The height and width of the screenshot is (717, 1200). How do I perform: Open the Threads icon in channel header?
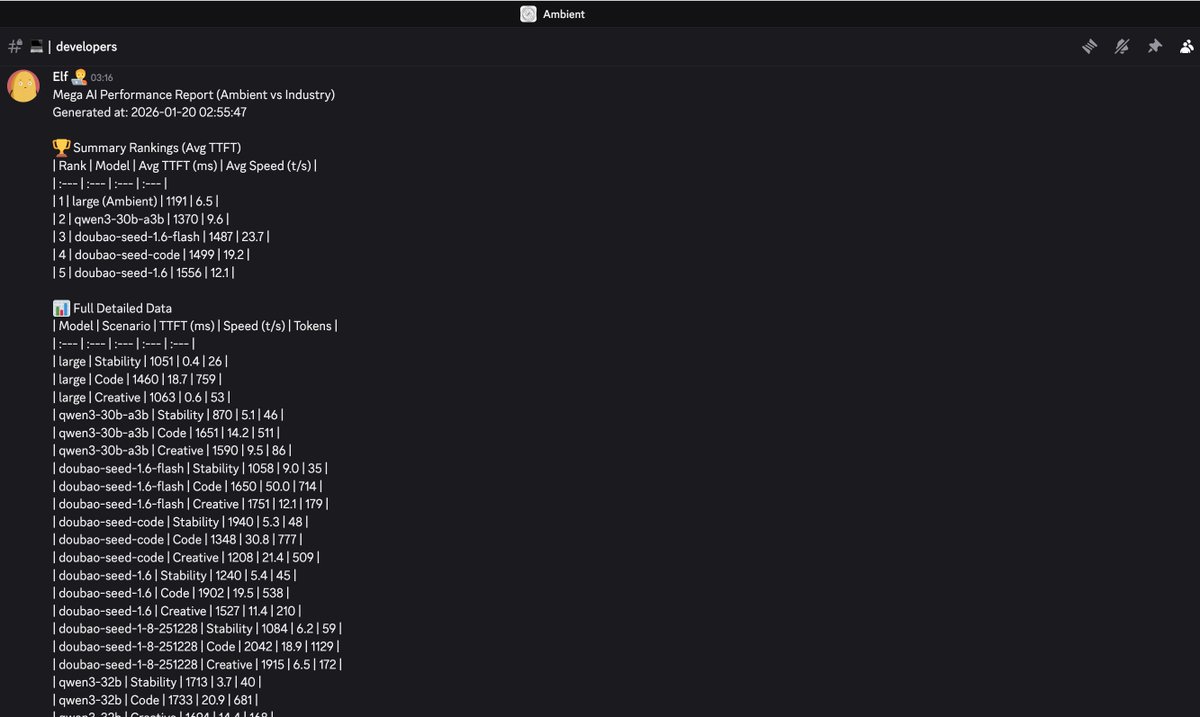(x=1090, y=46)
